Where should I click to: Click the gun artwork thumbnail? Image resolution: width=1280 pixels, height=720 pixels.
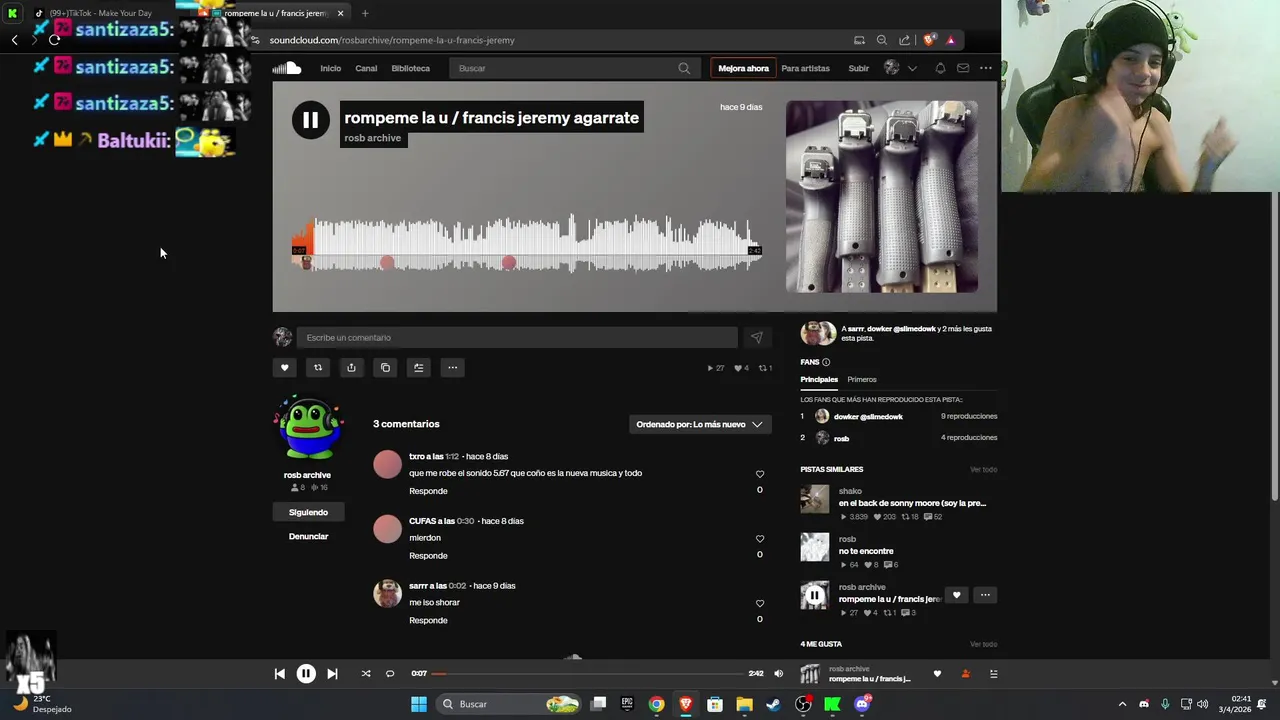point(882,196)
